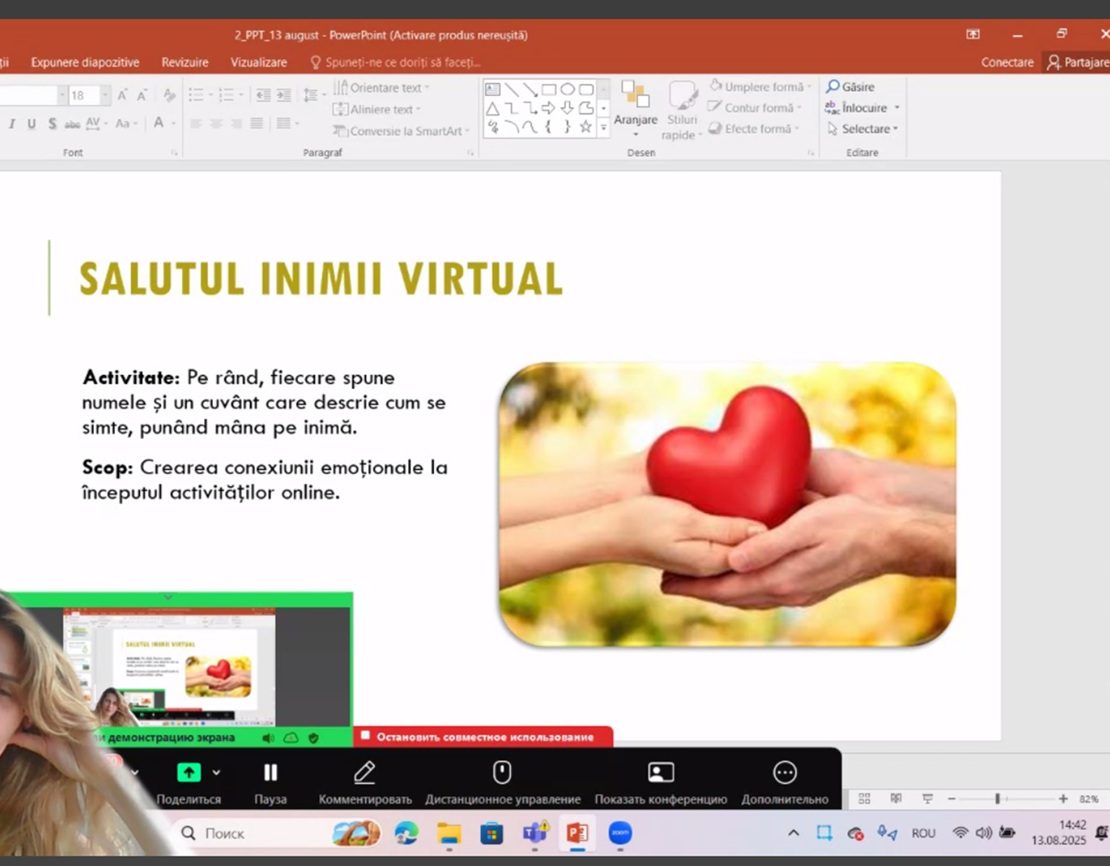Click Остановить совместное использование button
Viewport: 1110px width, 866px height.
click(485, 737)
